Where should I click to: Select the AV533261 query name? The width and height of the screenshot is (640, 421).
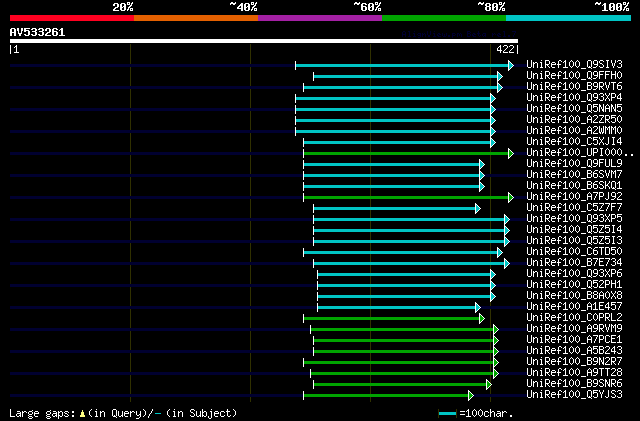37,32
